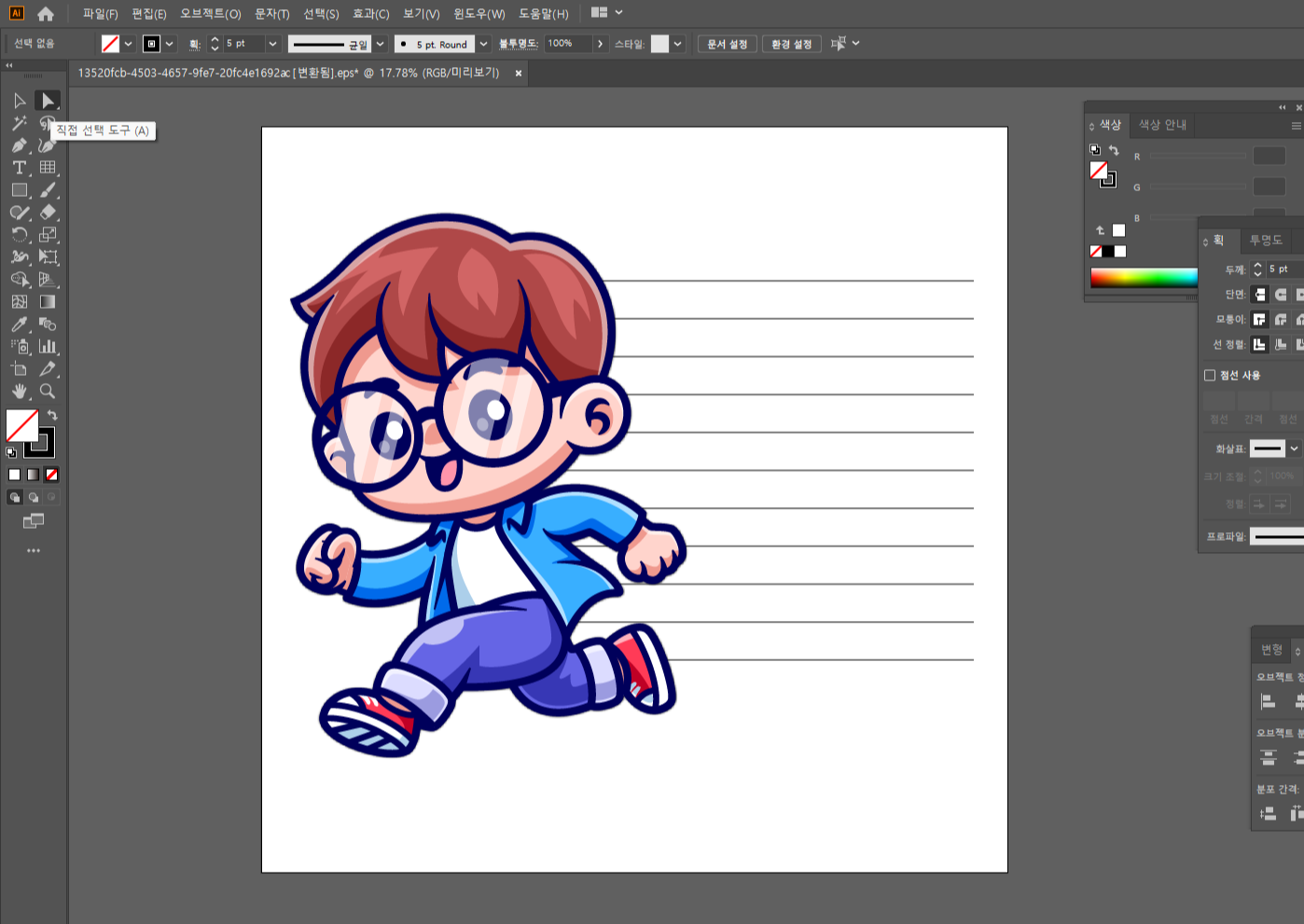The width and height of the screenshot is (1304, 924).
Task: Open the 오브젝트(O) menu
Action: coord(211,14)
